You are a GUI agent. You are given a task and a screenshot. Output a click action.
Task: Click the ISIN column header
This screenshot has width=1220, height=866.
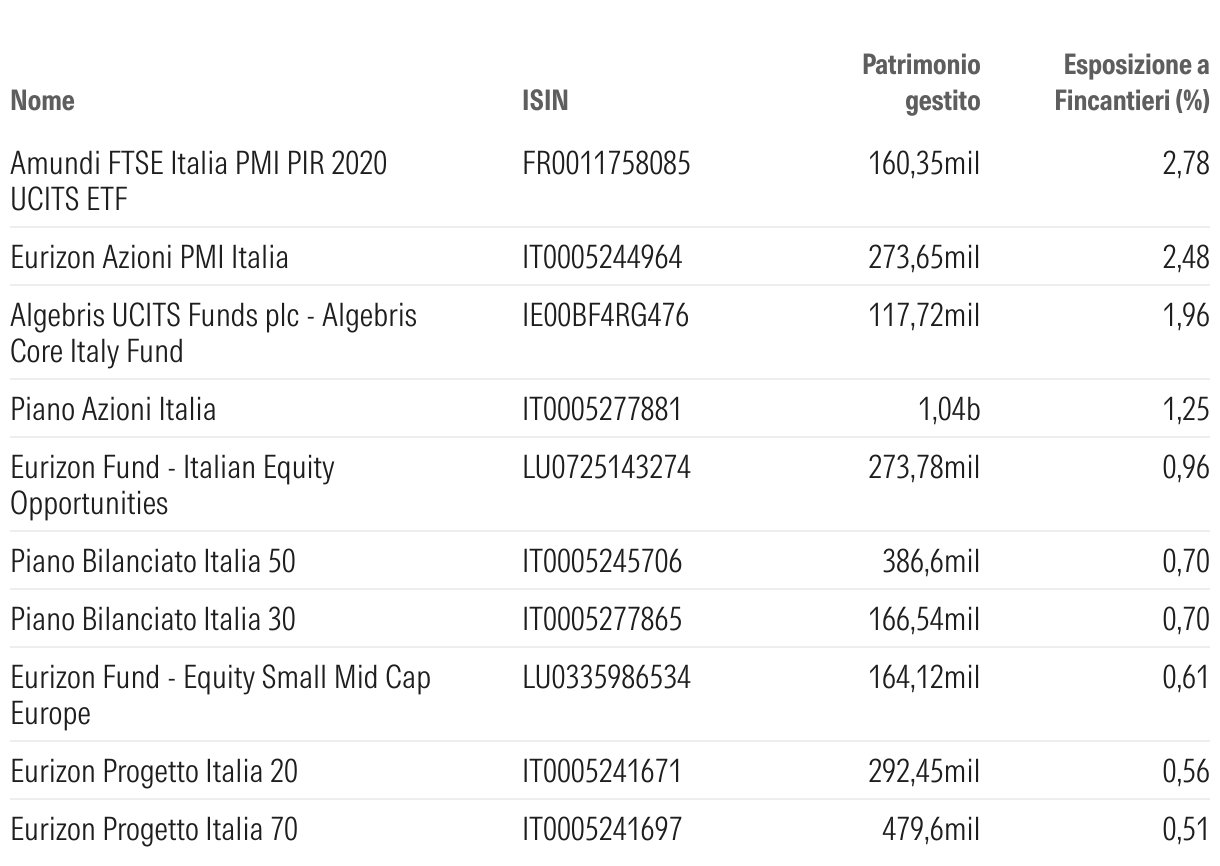[x=546, y=101]
